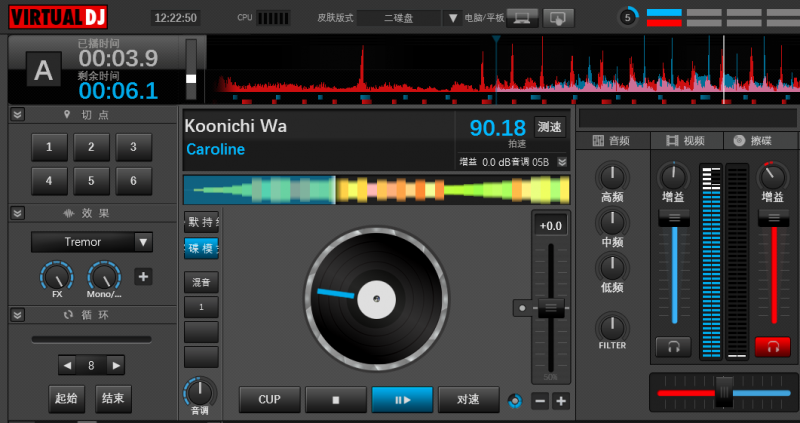The image size is (800, 423).
Task: Click the red headphone cue button
Action: click(x=772, y=346)
